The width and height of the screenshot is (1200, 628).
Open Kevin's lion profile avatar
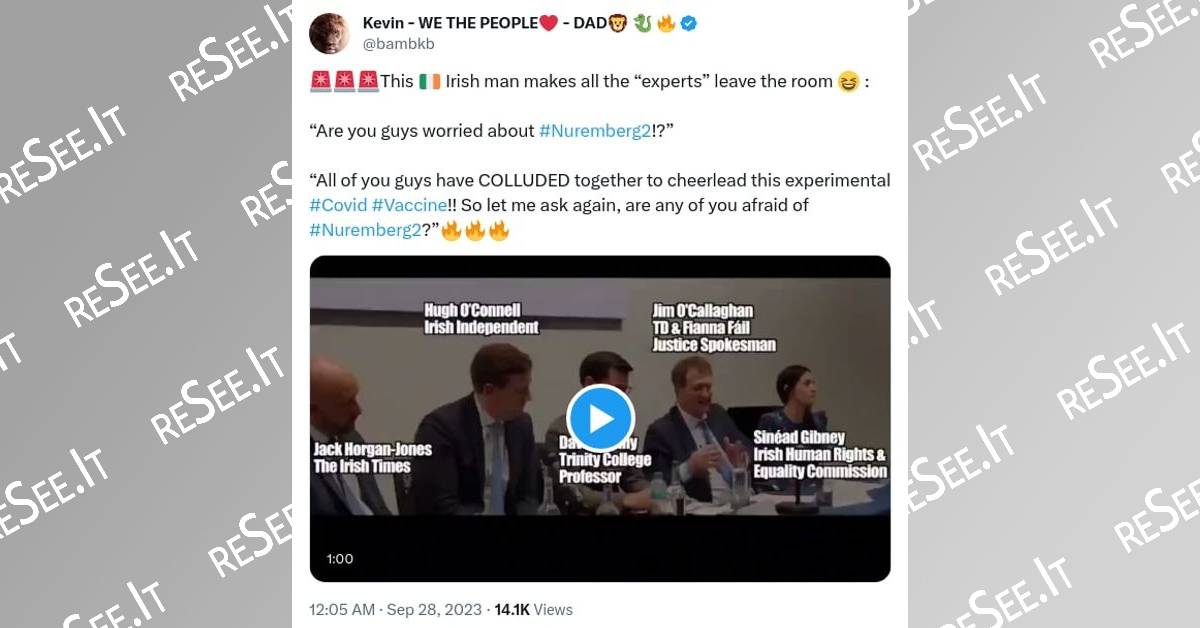pyautogui.click(x=329, y=33)
